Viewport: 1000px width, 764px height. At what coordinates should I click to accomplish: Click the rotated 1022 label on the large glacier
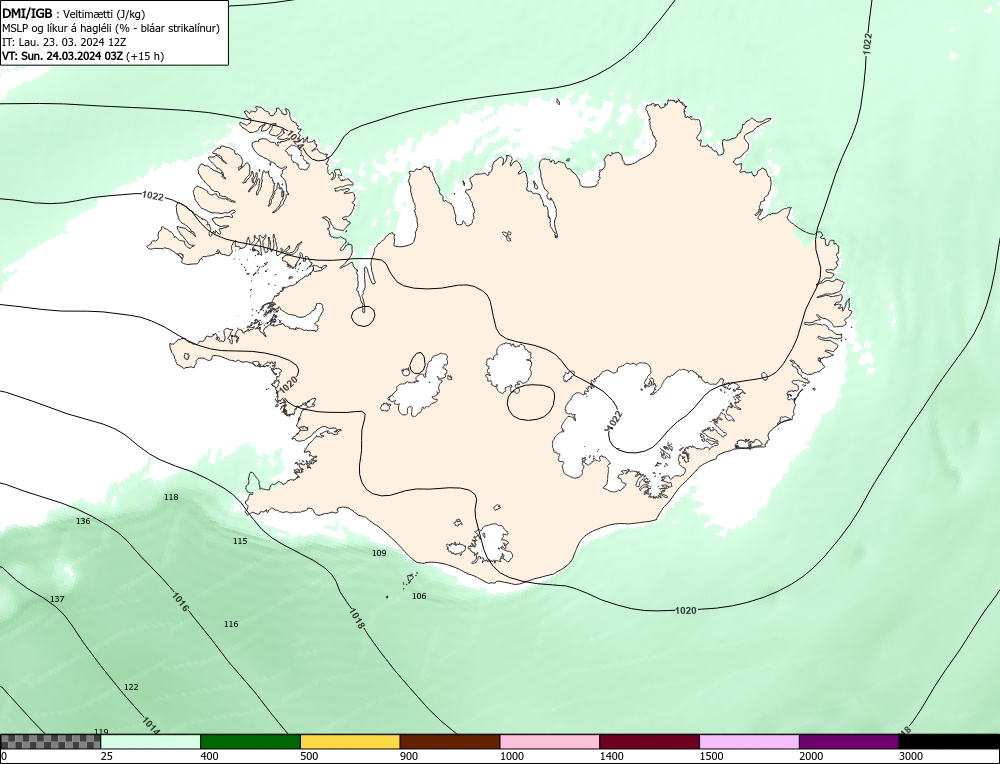pyautogui.click(x=614, y=421)
